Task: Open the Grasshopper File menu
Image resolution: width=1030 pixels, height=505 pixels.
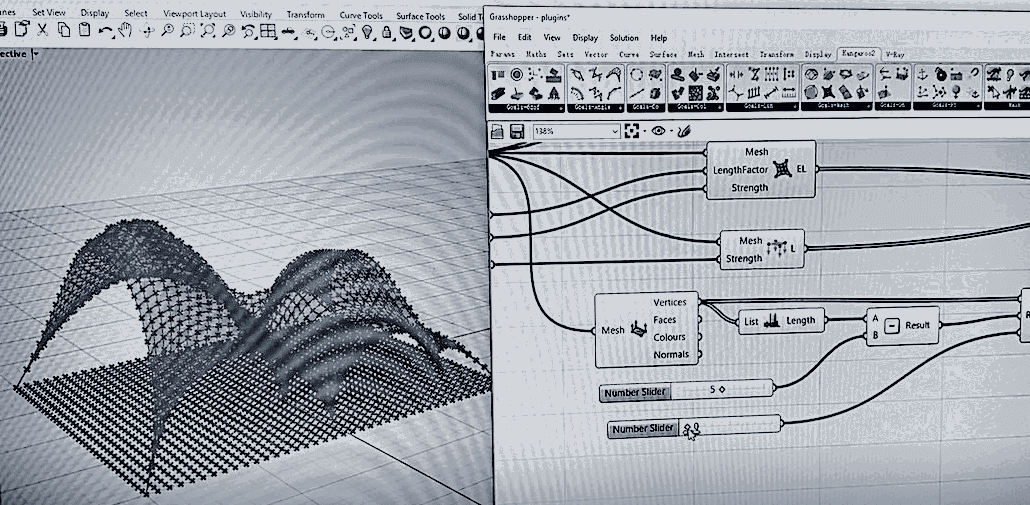Action: pyautogui.click(x=499, y=37)
